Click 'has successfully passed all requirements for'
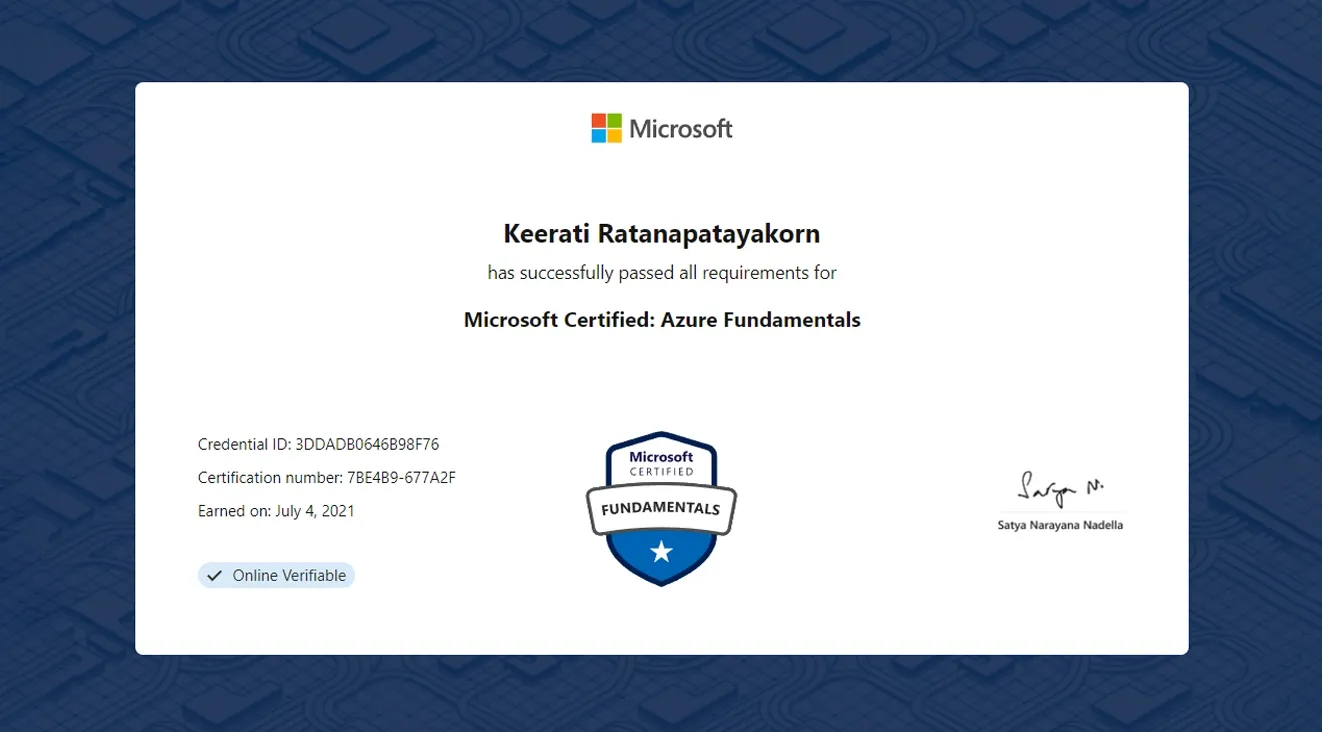The height and width of the screenshot is (732, 1322). click(x=662, y=272)
